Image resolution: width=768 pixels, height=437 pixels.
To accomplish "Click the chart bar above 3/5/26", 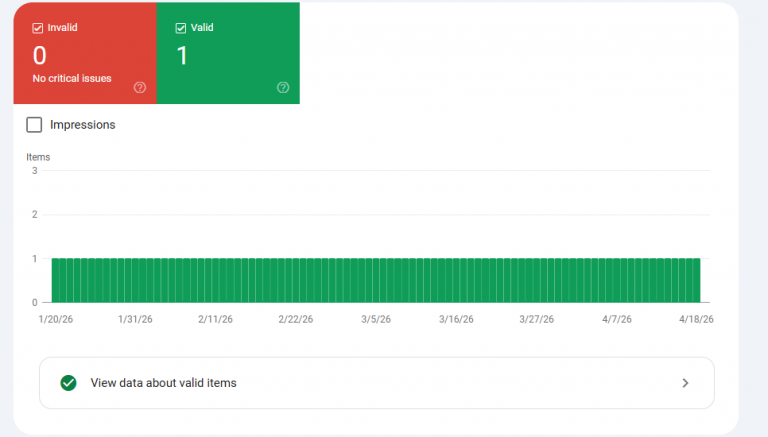I will click(376, 280).
